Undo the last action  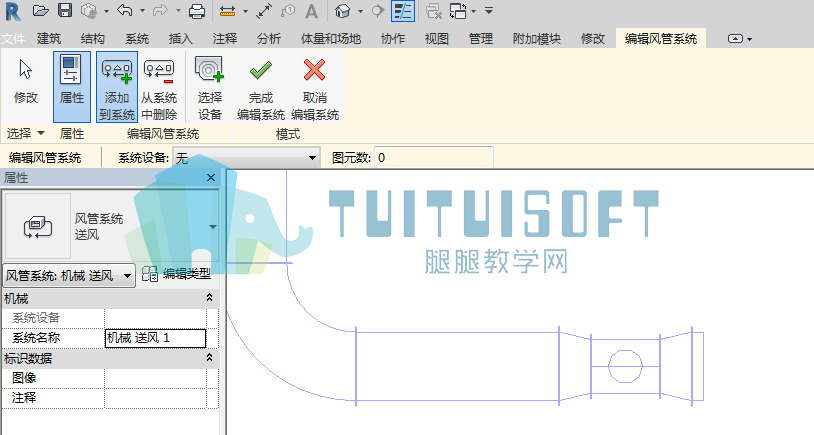point(125,10)
